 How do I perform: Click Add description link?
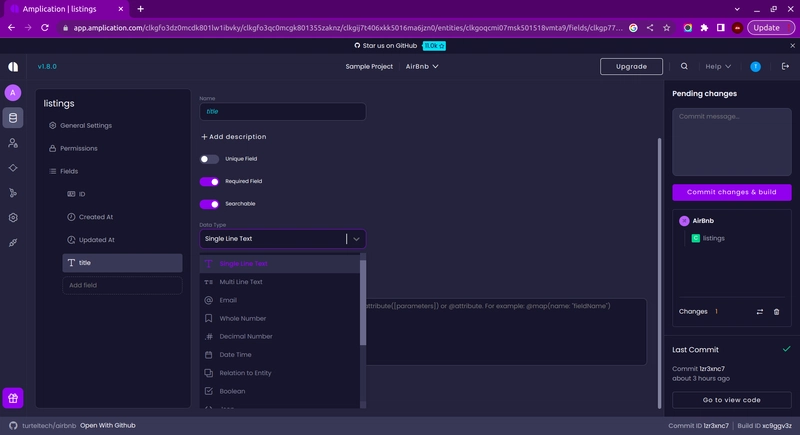(x=234, y=137)
